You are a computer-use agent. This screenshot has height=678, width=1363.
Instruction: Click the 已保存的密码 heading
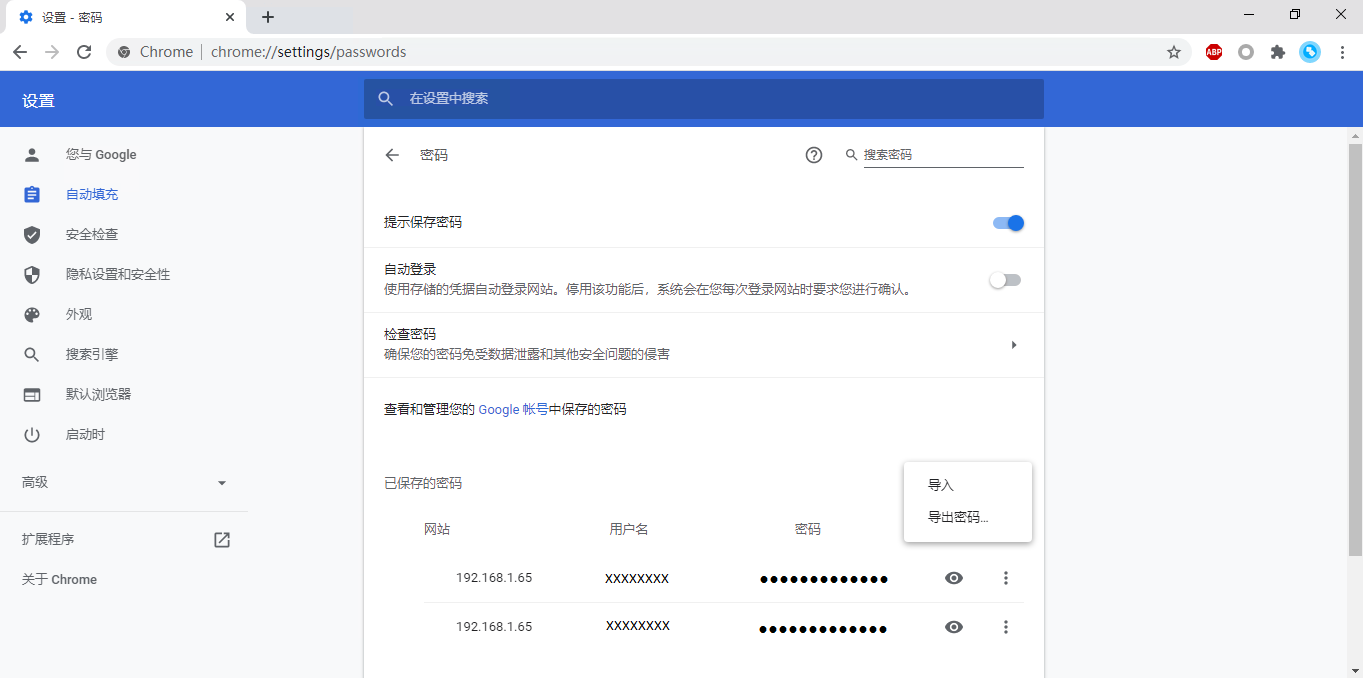tap(423, 483)
